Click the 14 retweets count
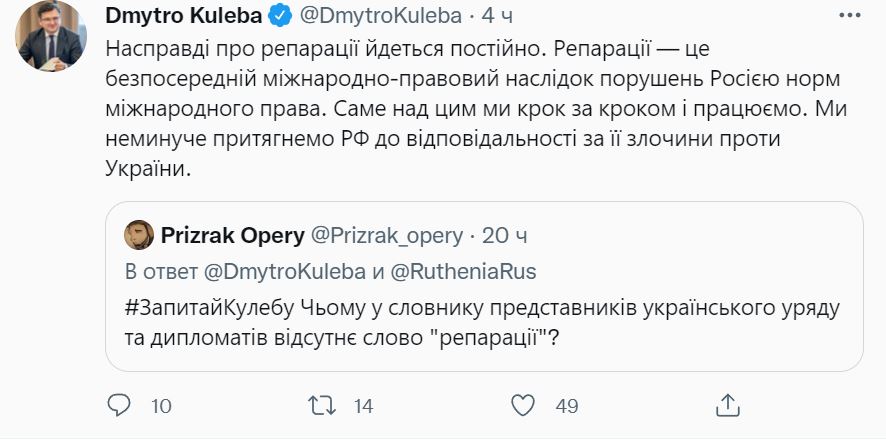The height and width of the screenshot is (440, 886). (x=363, y=406)
